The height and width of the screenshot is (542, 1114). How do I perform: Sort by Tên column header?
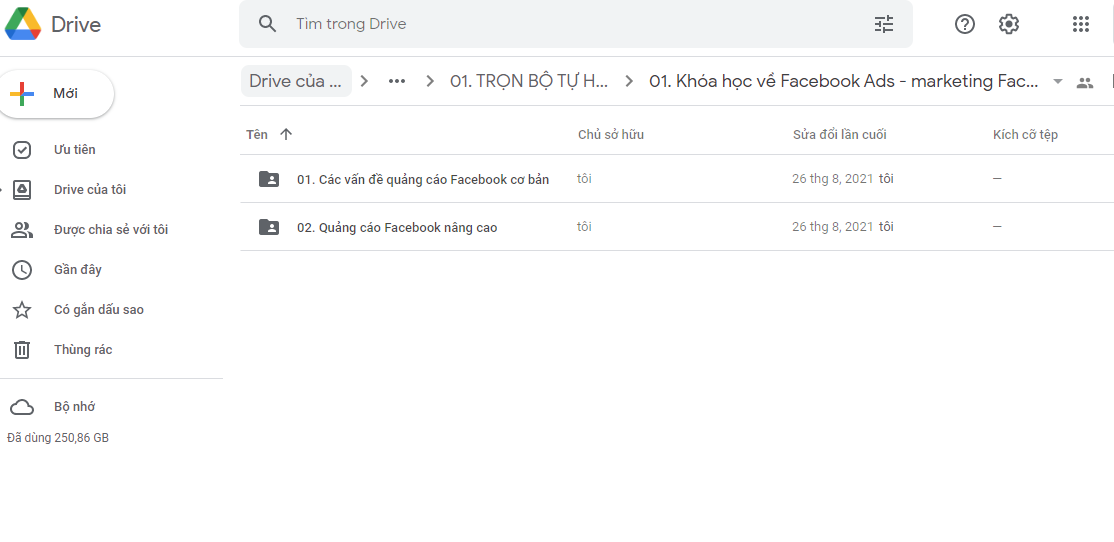pyautogui.click(x=257, y=134)
